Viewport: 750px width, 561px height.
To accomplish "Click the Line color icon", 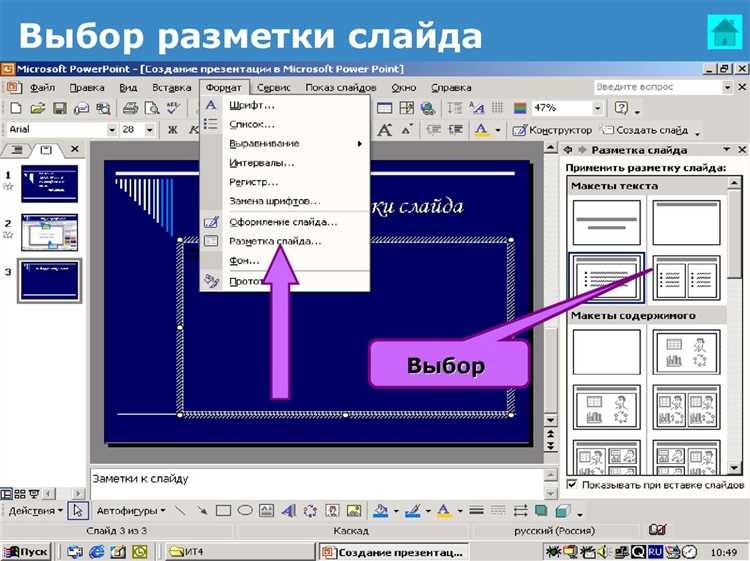I will point(412,511).
